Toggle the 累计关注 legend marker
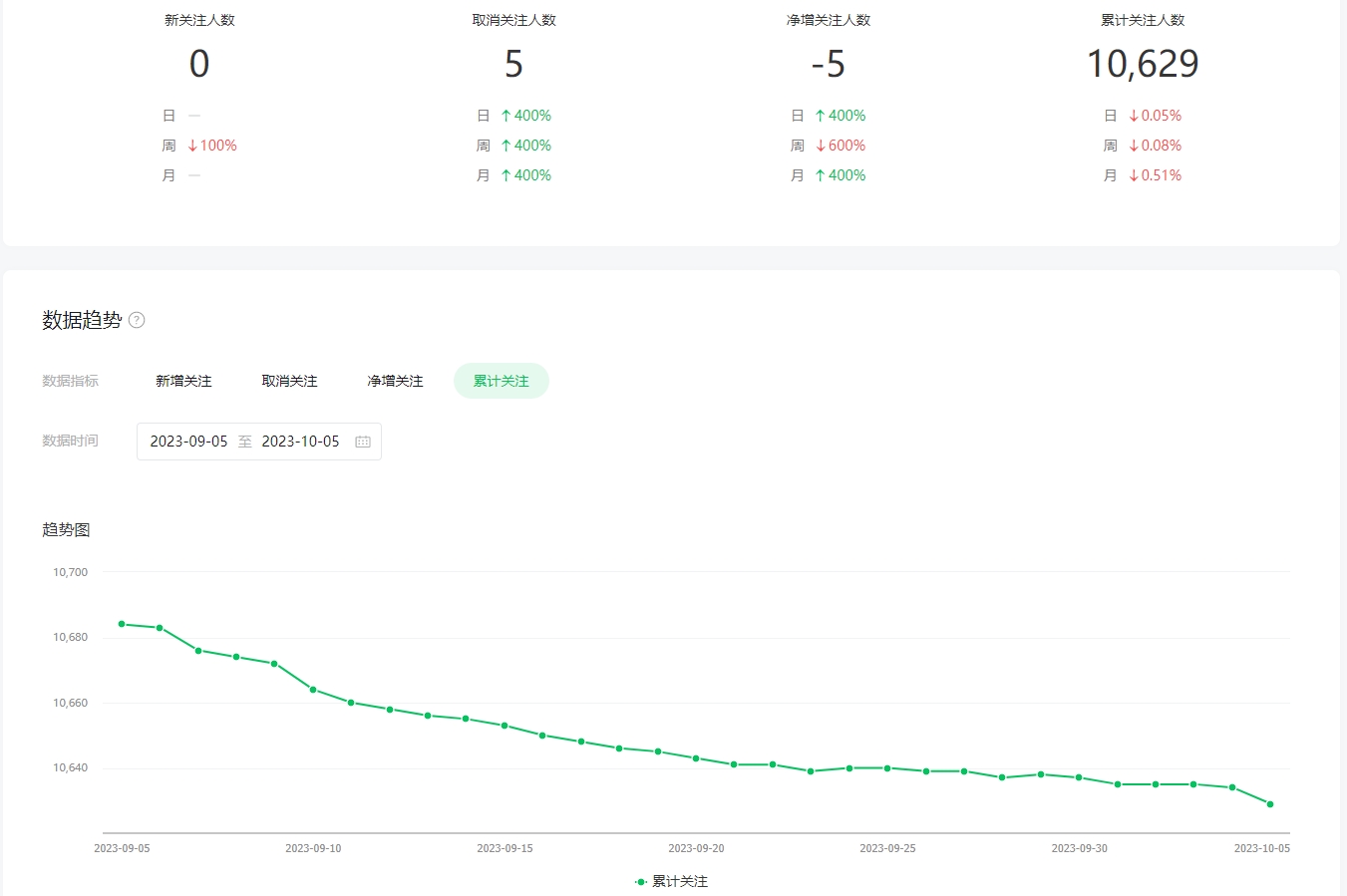1347x896 pixels. 641,882
